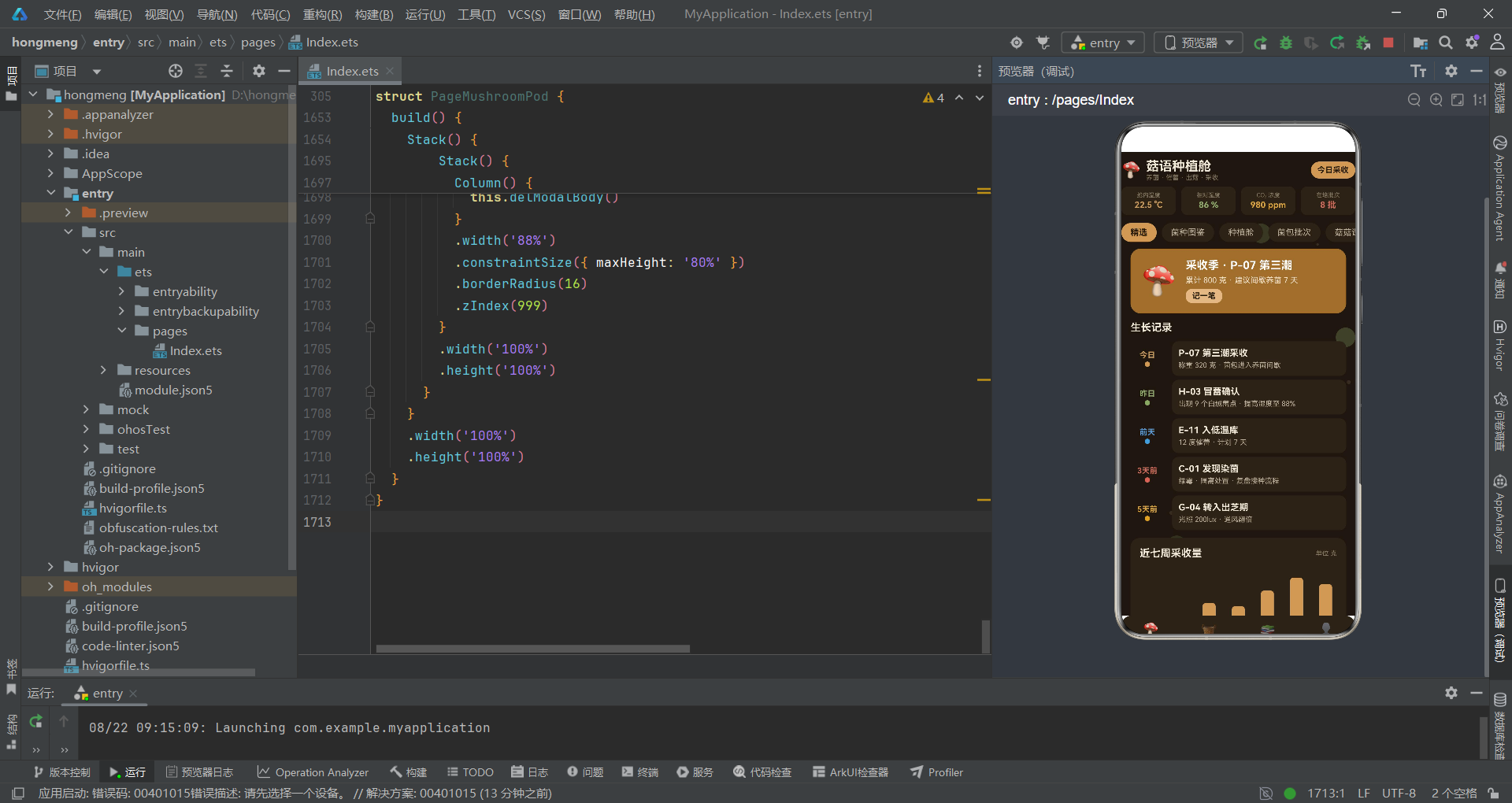Open the Hvigor tool window in the right sidebar
This screenshot has height=803, width=1512.
[x=1500, y=344]
